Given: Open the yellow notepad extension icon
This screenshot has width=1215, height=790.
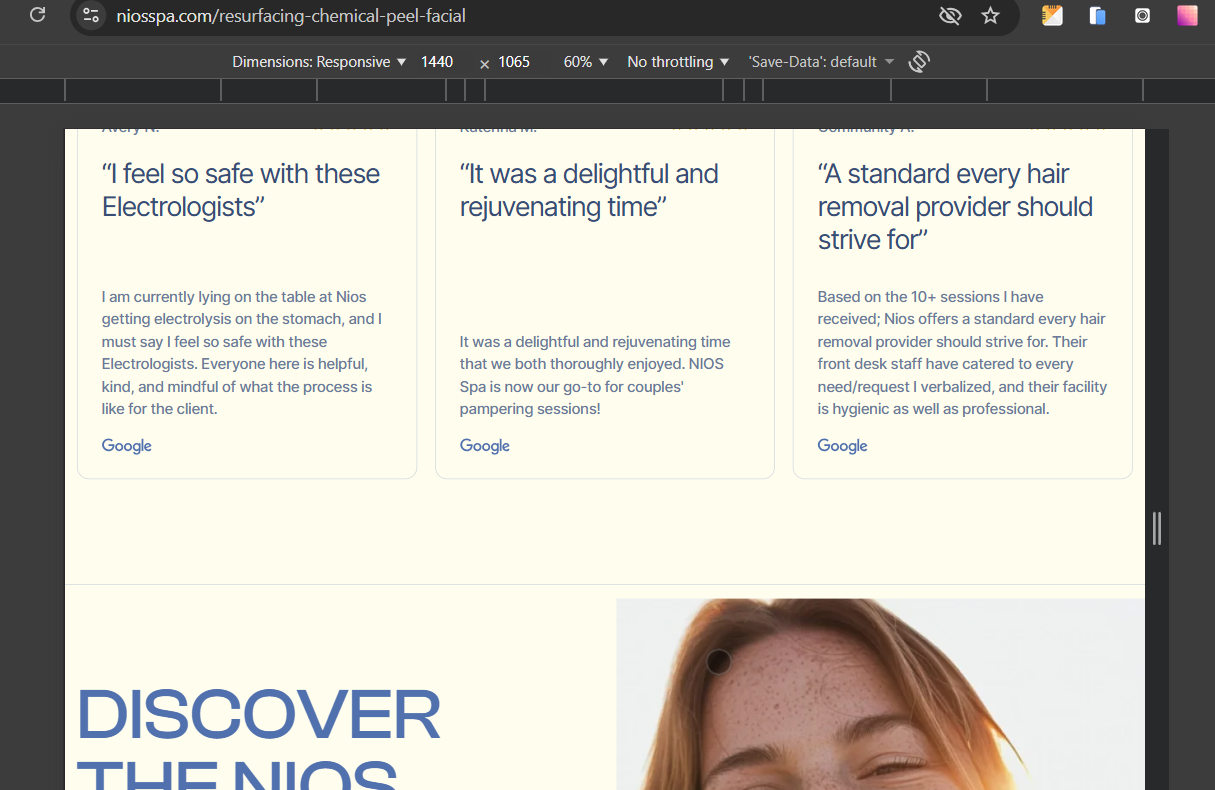Looking at the screenshot, I should (x=1052, y=15).
